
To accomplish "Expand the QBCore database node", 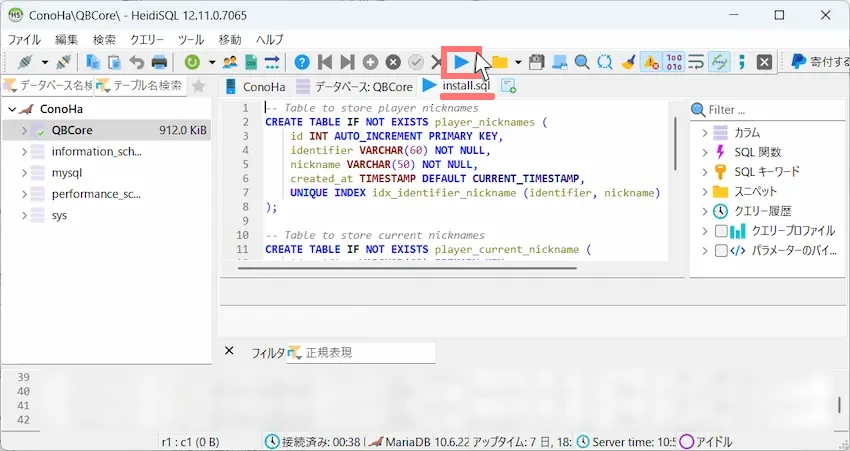I will click(24, 130).
